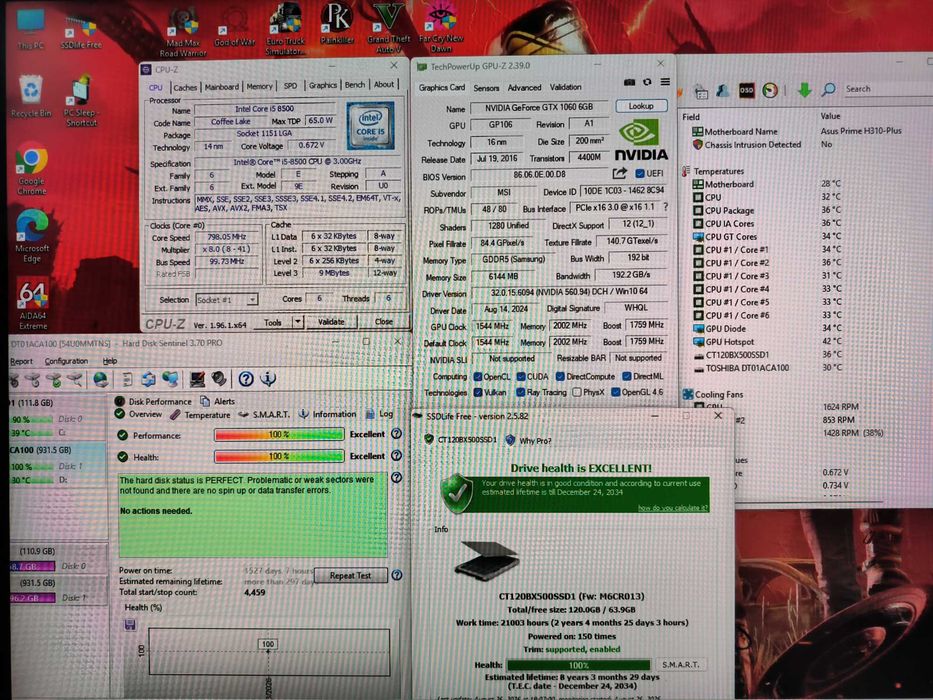This screenshot has height=700, width=933.
Task: Open Google Chrome desktop shortcut
Action: 32,169
